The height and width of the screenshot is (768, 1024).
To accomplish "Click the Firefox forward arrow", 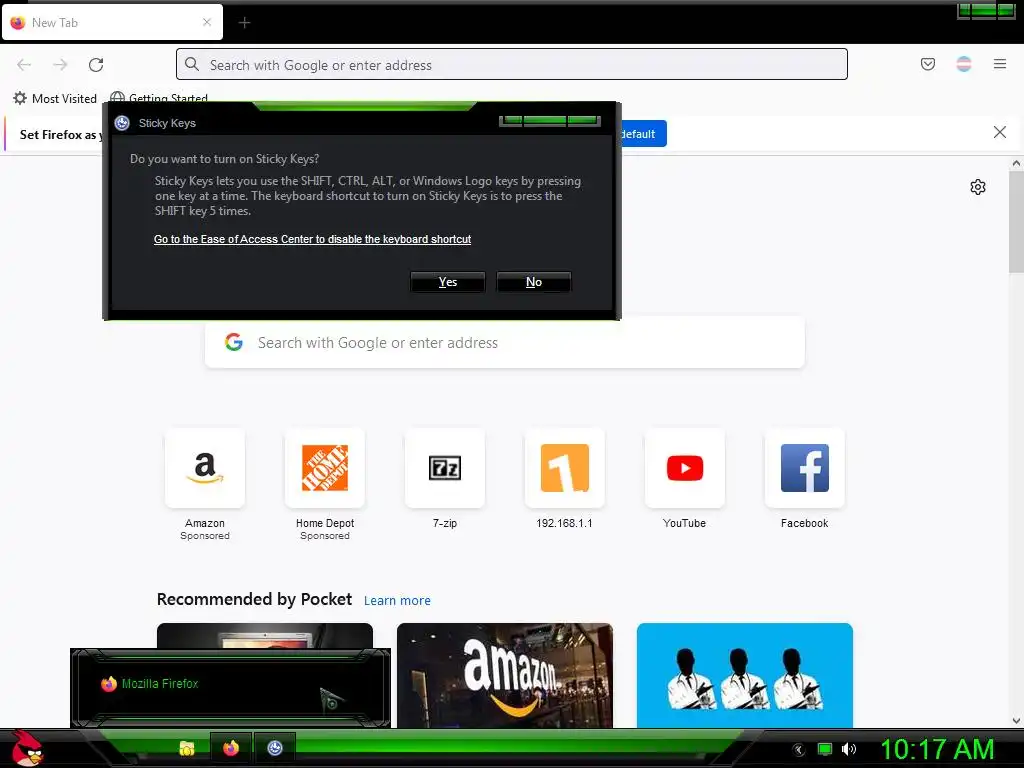I will (60, 65).
